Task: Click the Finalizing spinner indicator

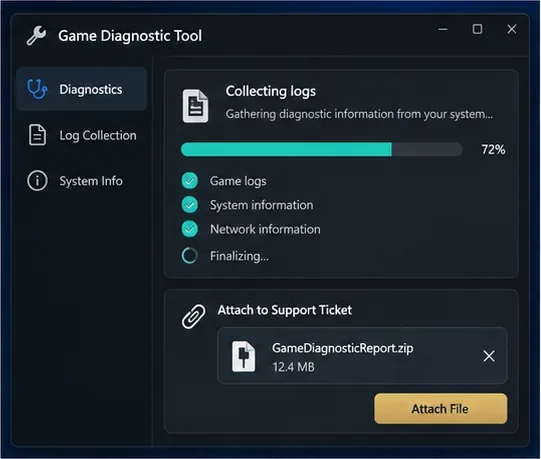Action: pos(189,256)
